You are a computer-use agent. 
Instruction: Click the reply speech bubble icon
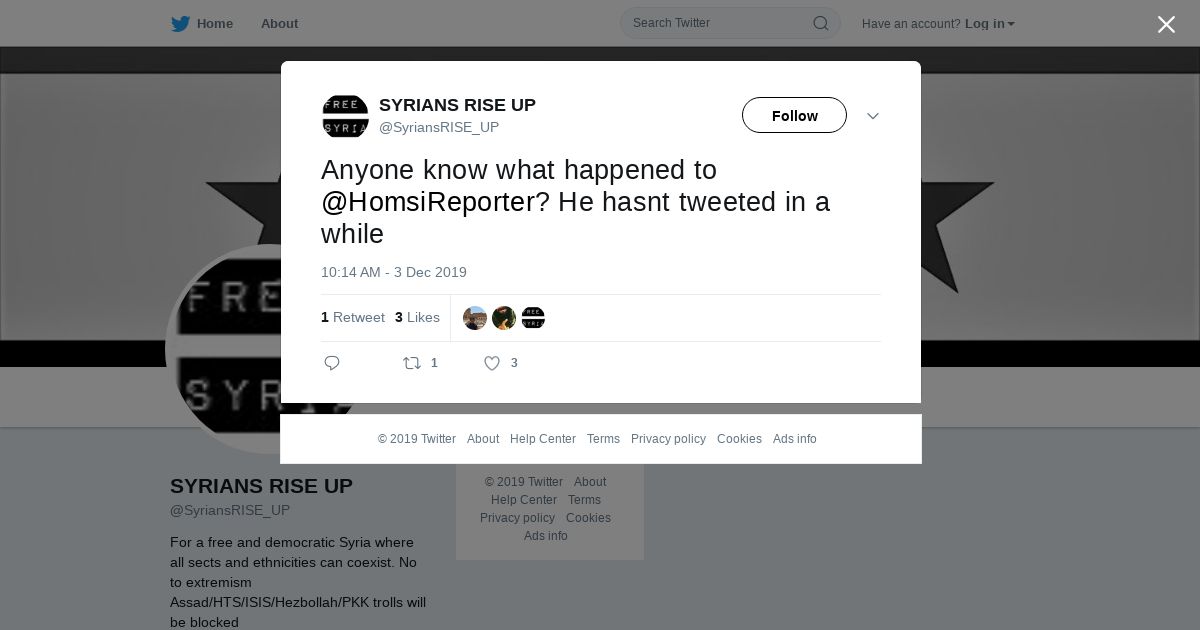point(332,363)
